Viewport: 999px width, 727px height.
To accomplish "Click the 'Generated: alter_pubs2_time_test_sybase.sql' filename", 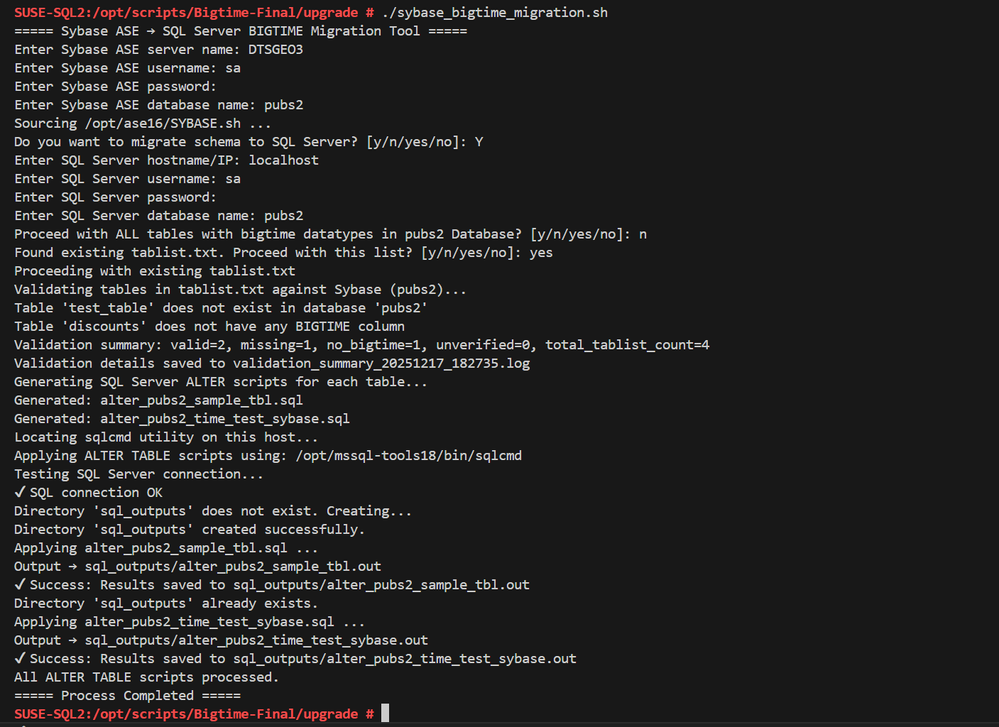I will tap(225, 419).
